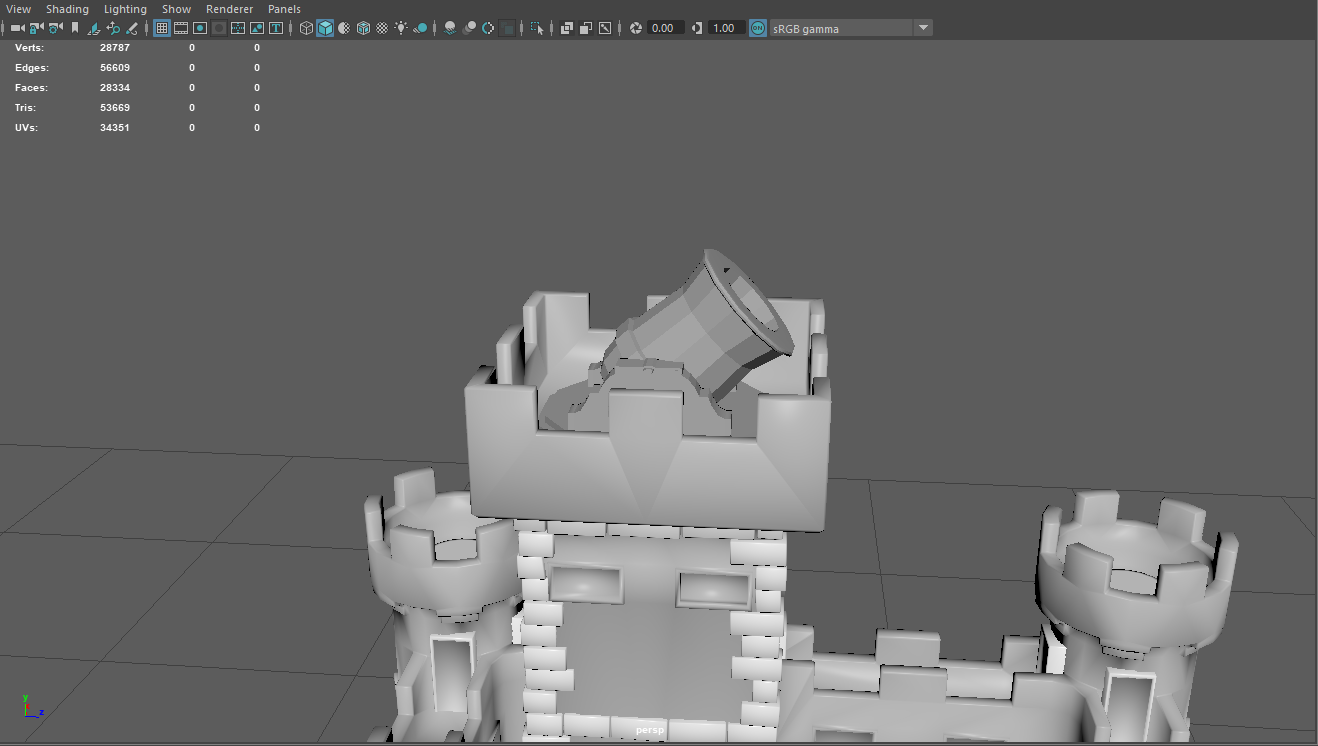Click the UVs count 34351

click(x=115, y=128)
